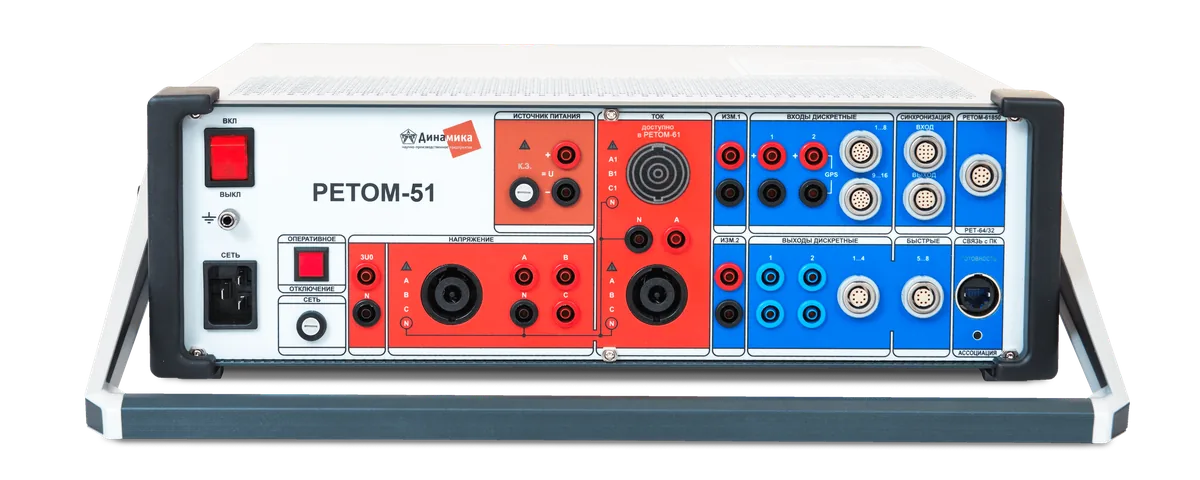
Task: Select the red A socket in ТОК
Action: 678,238
